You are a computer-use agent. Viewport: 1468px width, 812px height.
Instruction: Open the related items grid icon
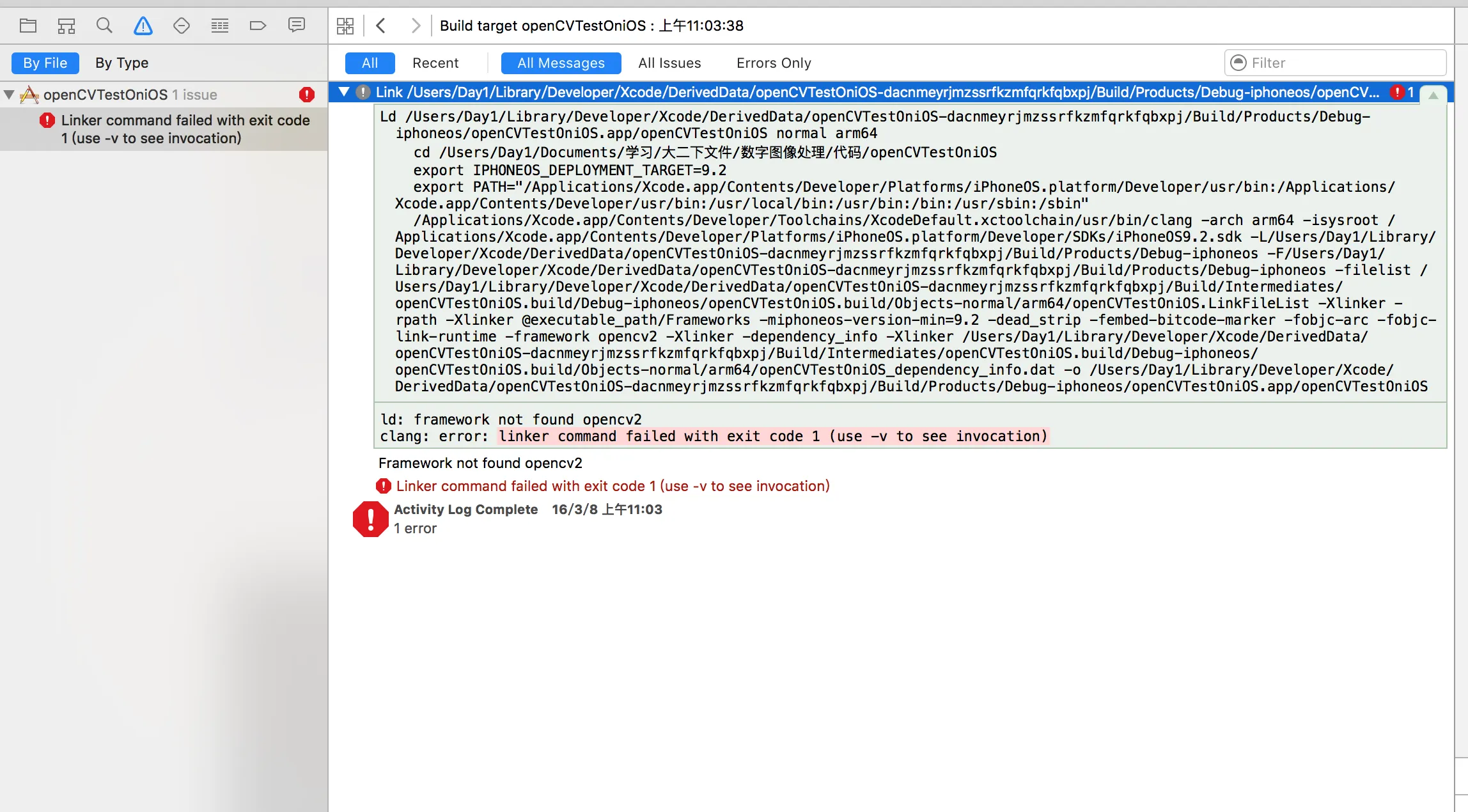(345, 26)
